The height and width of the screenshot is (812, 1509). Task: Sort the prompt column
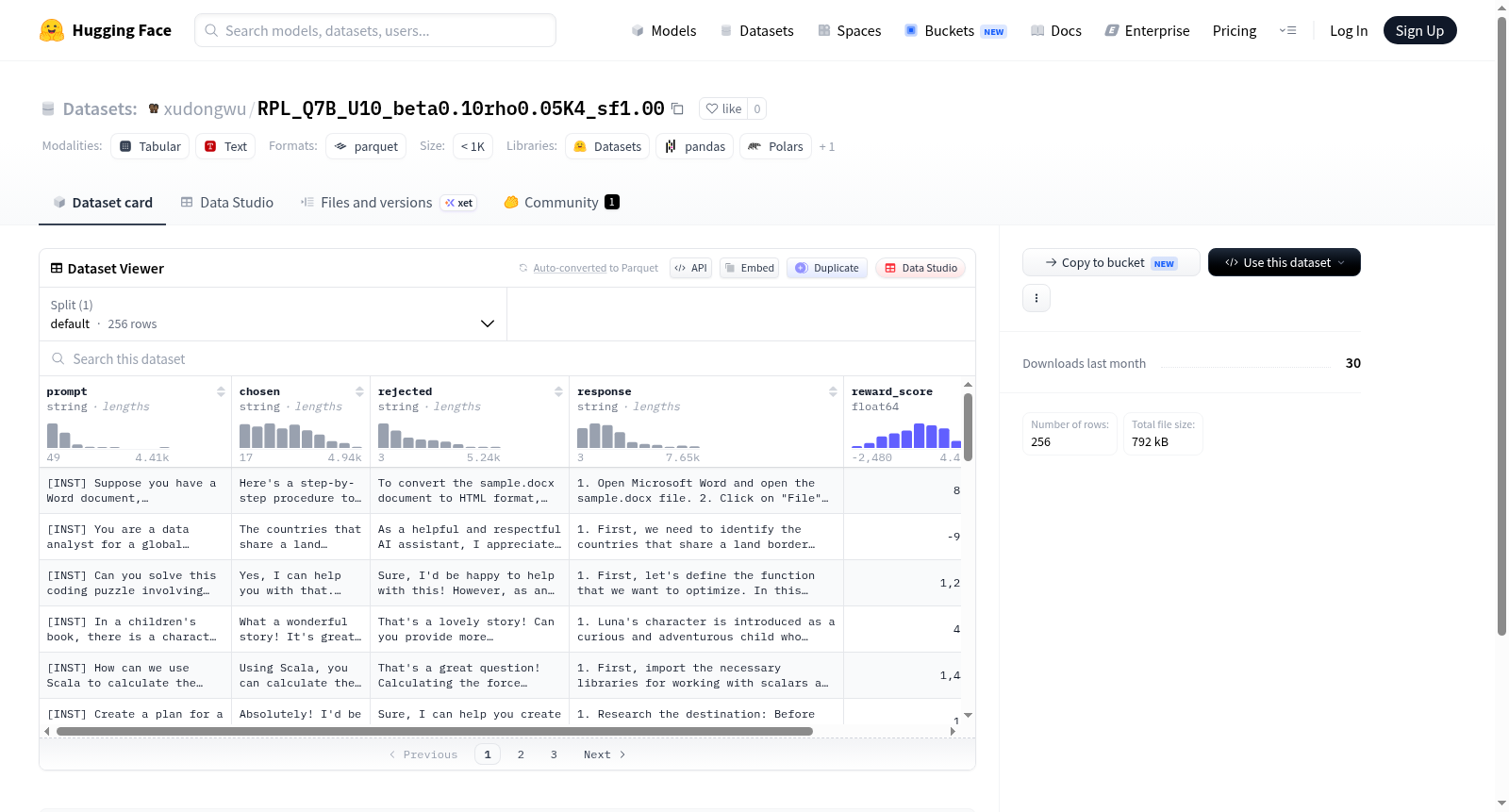point(221,391)
